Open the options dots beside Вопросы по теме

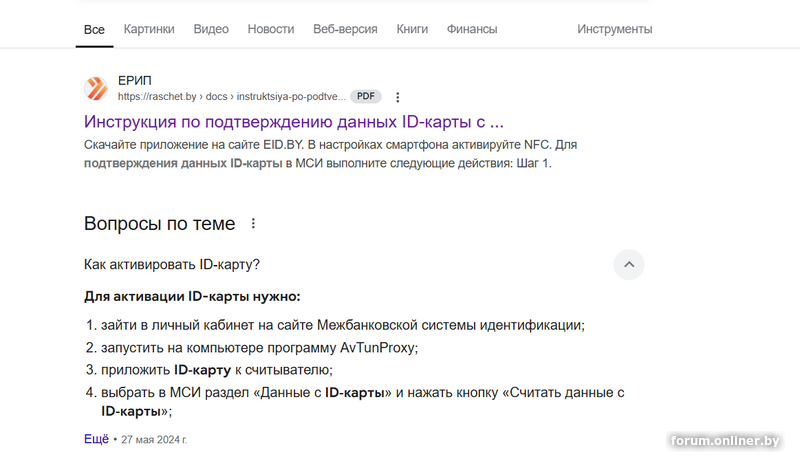253,223
